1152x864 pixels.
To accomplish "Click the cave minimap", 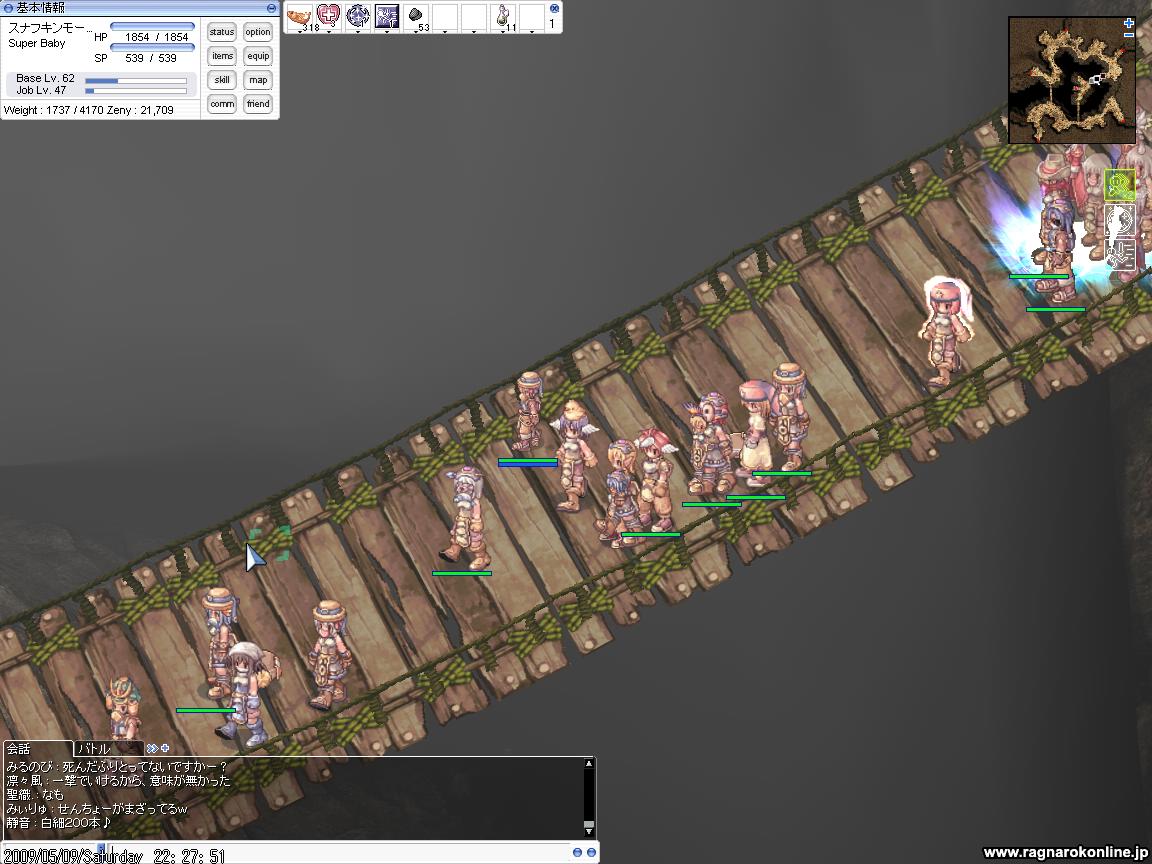I will 1071,80.
